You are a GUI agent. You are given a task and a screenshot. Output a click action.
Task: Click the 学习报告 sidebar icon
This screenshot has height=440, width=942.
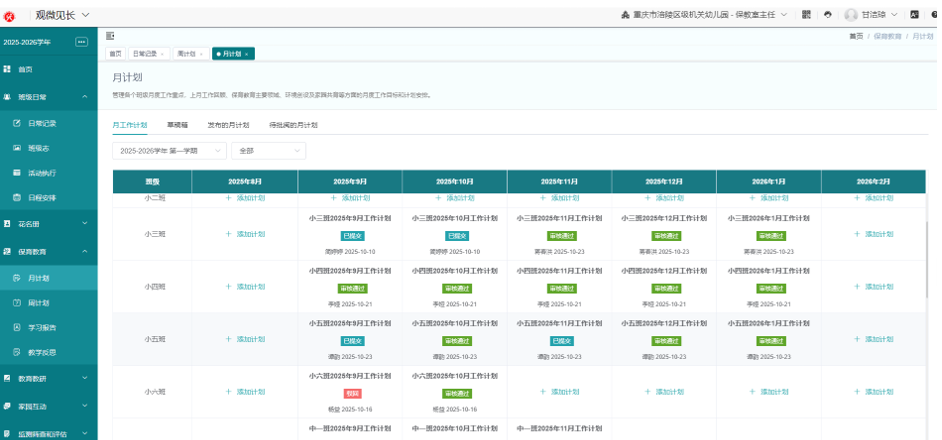tap(17, 327)
